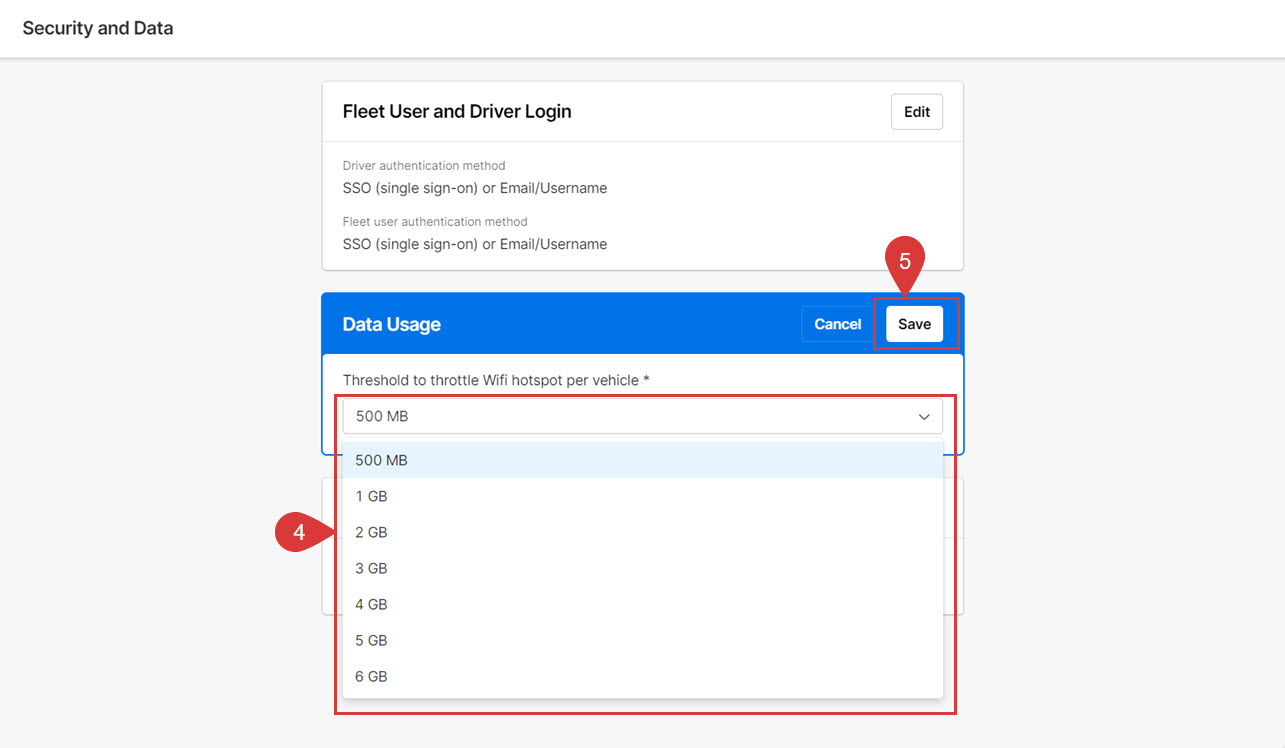This screenshot has height=748, width=1285.
Task: Choose the 2 GB threshold option
Action: tap(643, 532)
